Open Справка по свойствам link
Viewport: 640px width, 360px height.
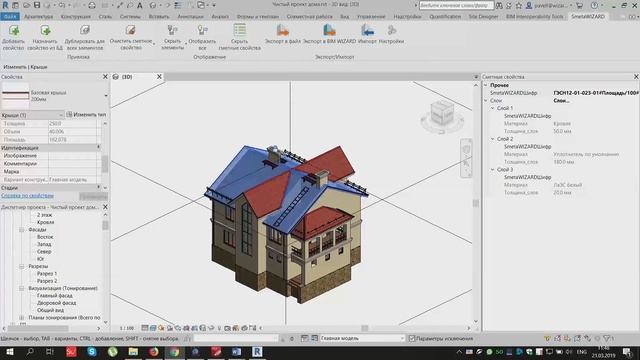coord(27,196)
